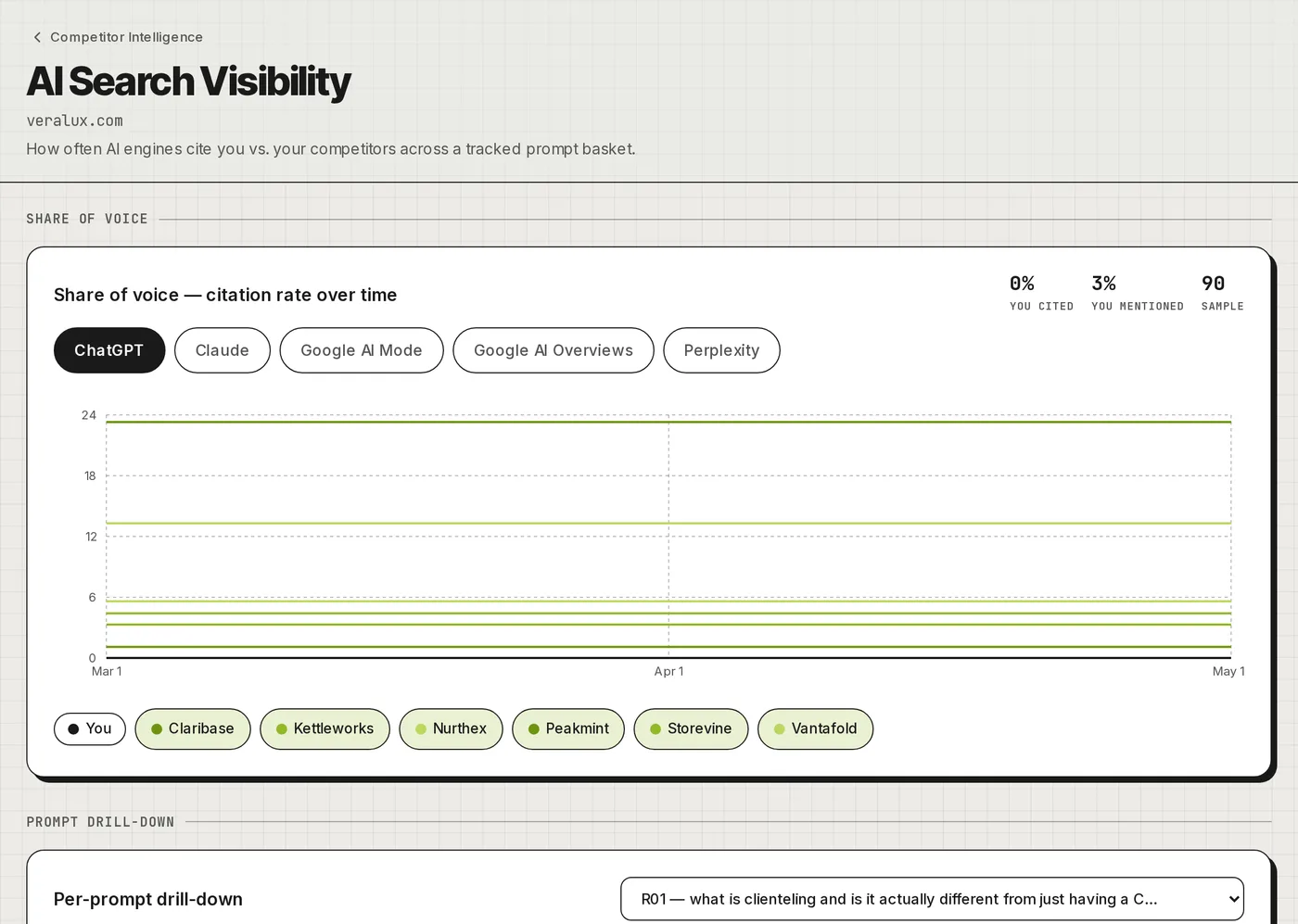Switch to the Claude tab
The image size is (1298, 924).
click(223, 350)
